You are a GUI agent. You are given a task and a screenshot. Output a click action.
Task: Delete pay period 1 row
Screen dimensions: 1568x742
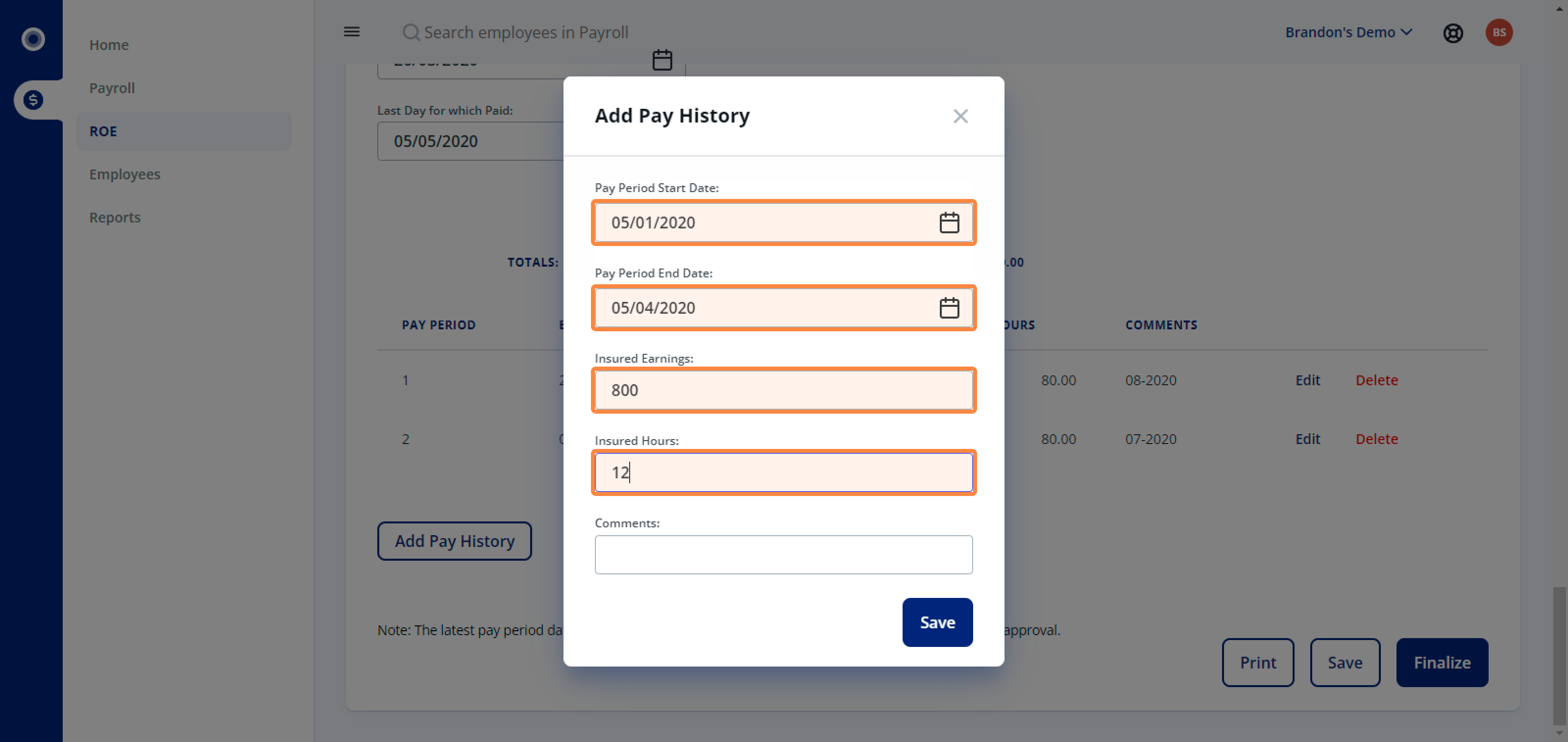[1375, 380]
